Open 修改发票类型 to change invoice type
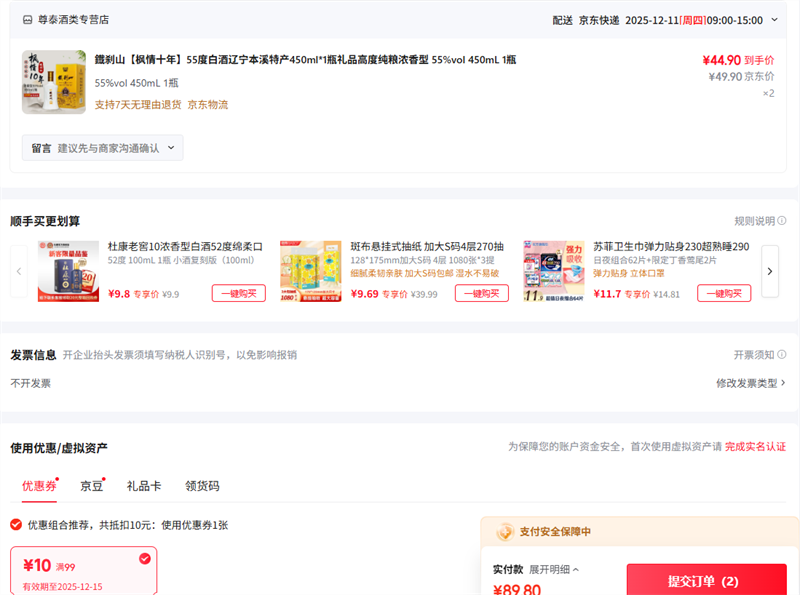 750,383
